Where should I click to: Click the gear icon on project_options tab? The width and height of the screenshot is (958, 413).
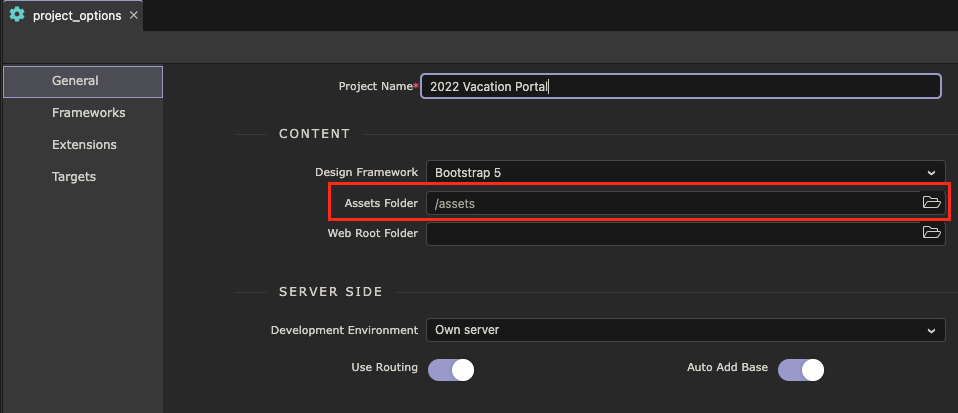[17, 15]
